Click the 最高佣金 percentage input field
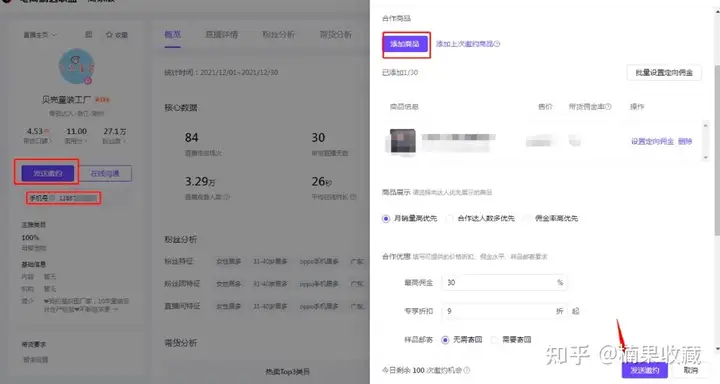 [x=503, y=282]
